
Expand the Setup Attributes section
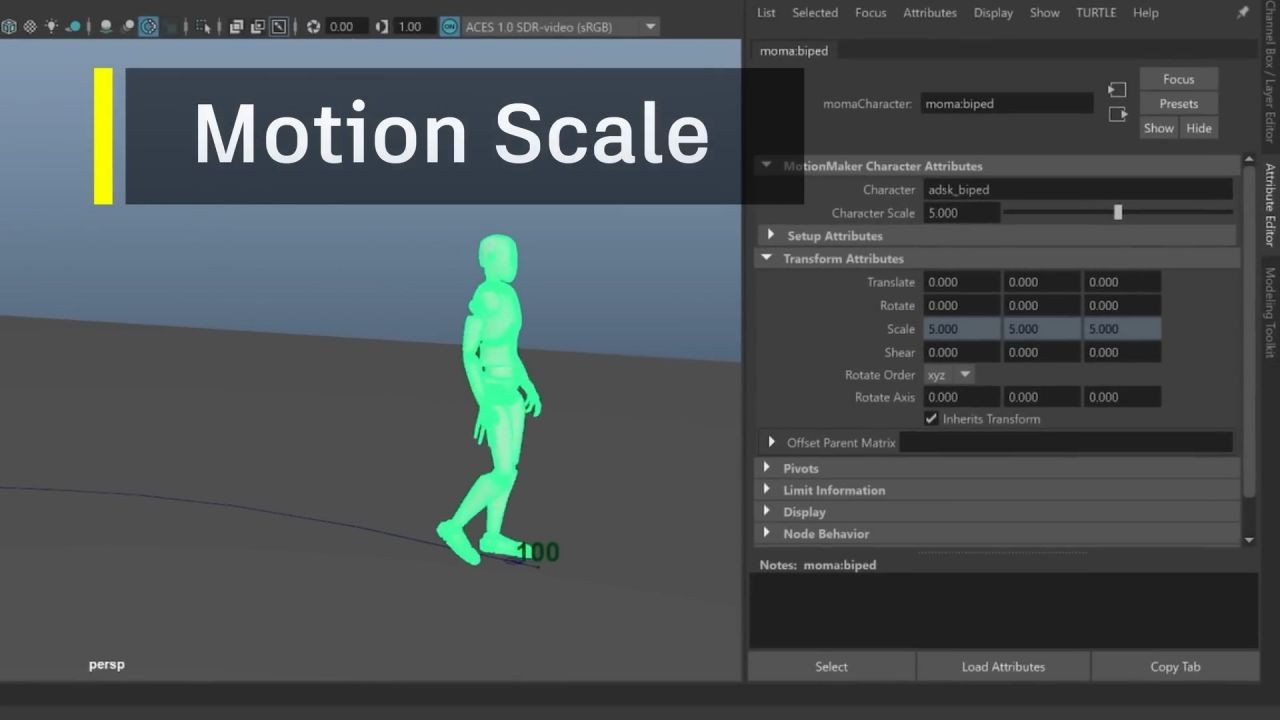[x=770, y=236]
